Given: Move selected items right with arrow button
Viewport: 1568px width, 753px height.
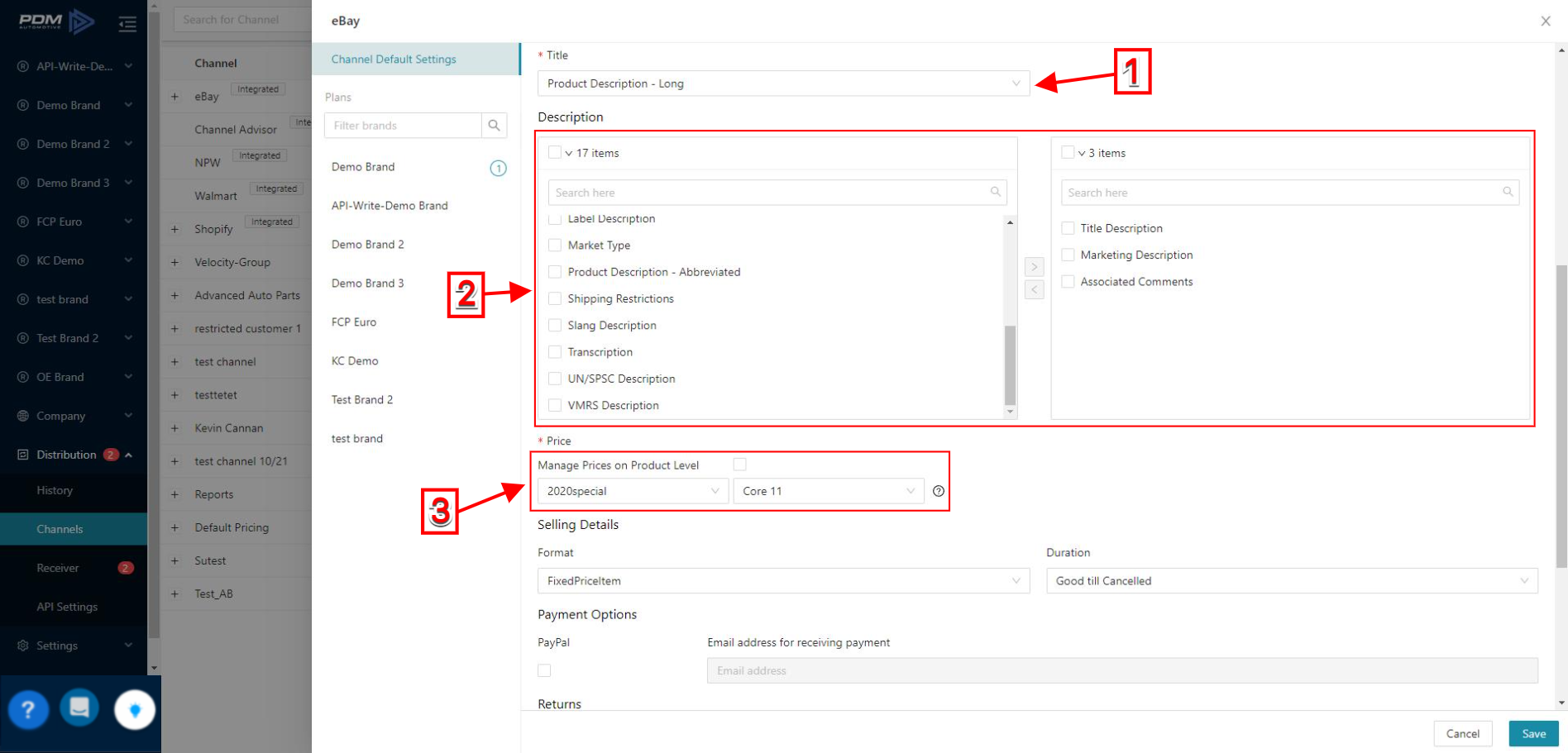Looking at the screenshot, I should [1034, 267].
